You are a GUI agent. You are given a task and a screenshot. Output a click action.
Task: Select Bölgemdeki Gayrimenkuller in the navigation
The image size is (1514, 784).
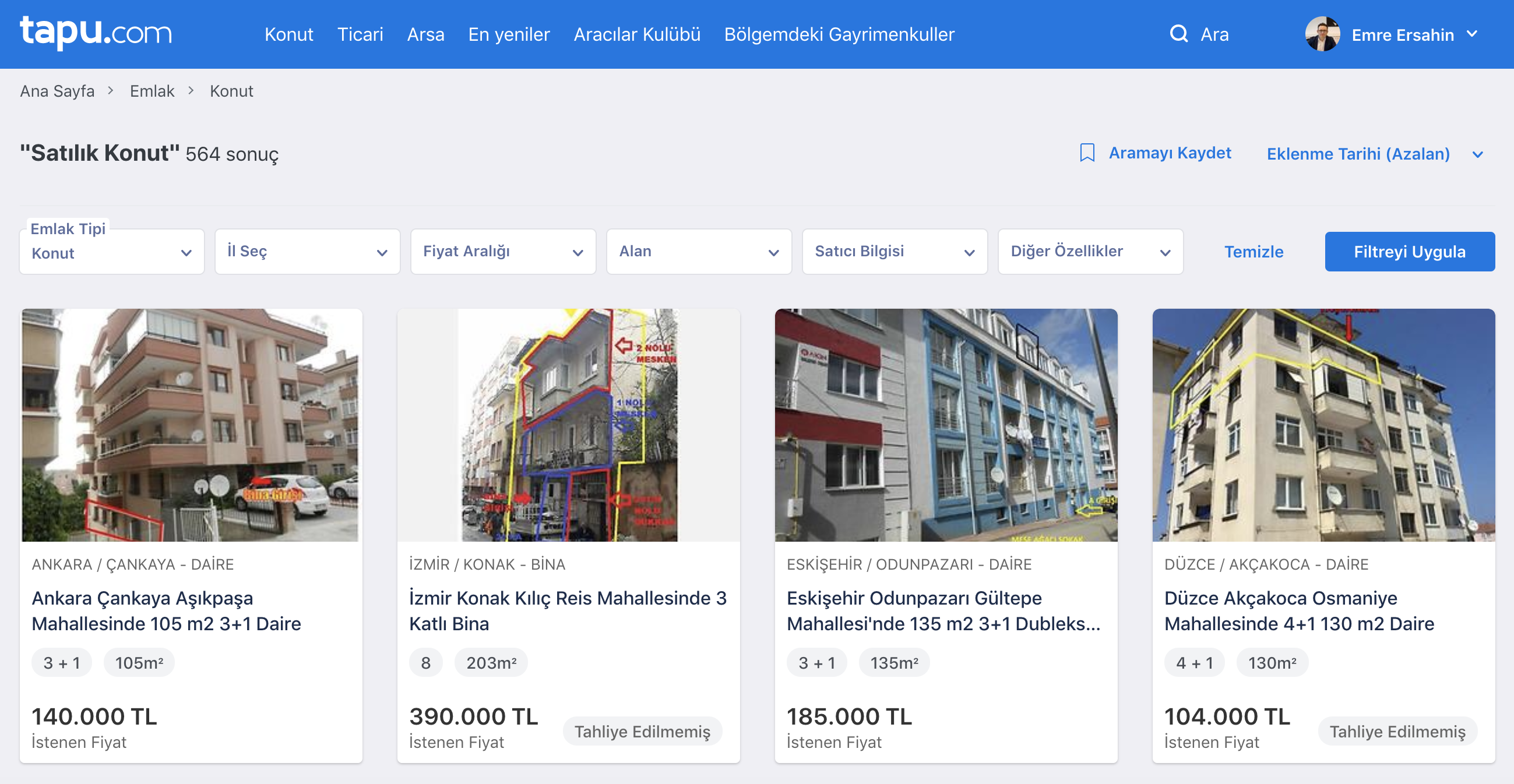[839, 34]
